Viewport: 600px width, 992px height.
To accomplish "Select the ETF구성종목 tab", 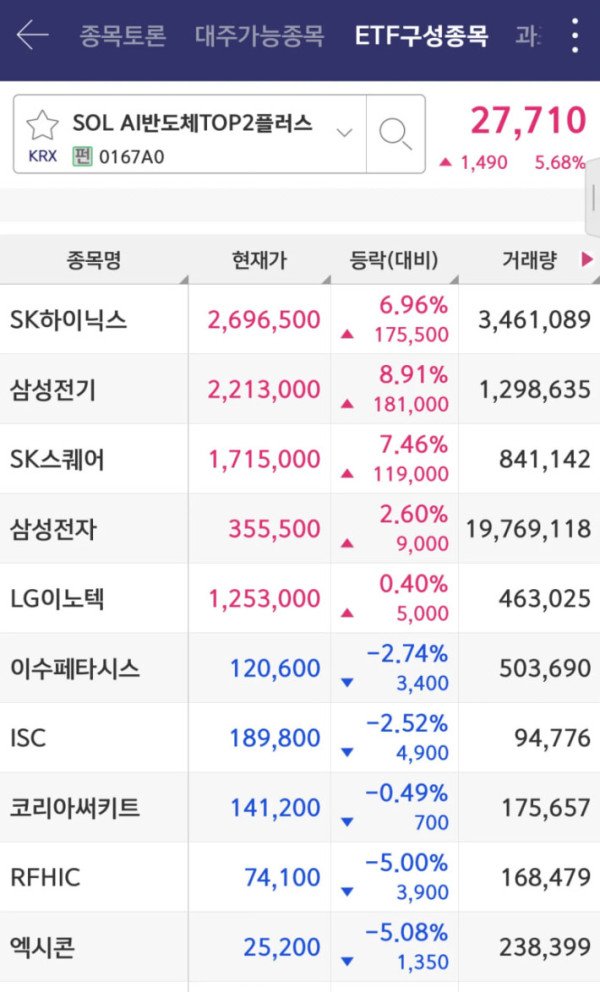I will point(422,35).
